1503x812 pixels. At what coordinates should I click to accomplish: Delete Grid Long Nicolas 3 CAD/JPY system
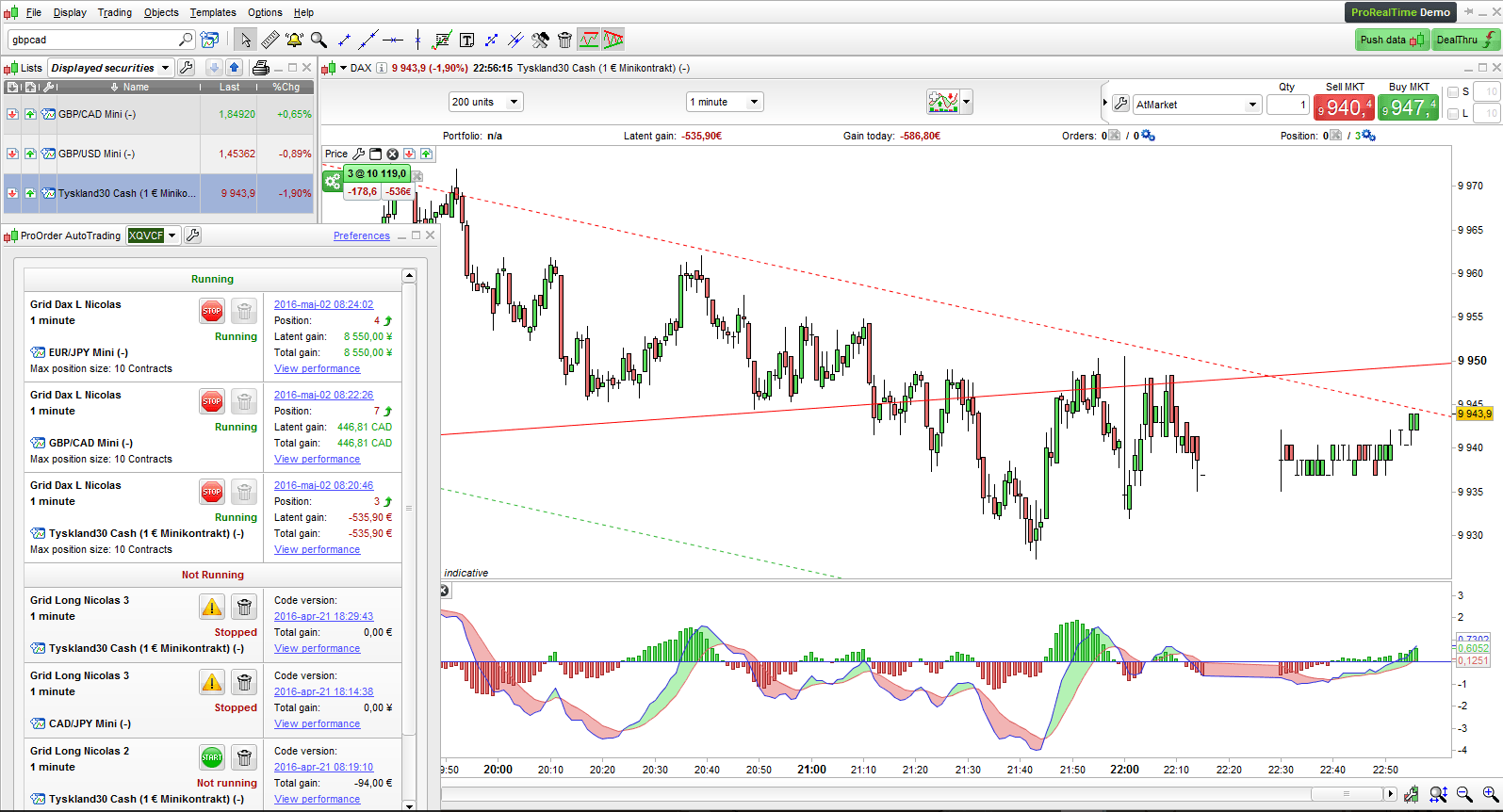(x=244, y=682)
